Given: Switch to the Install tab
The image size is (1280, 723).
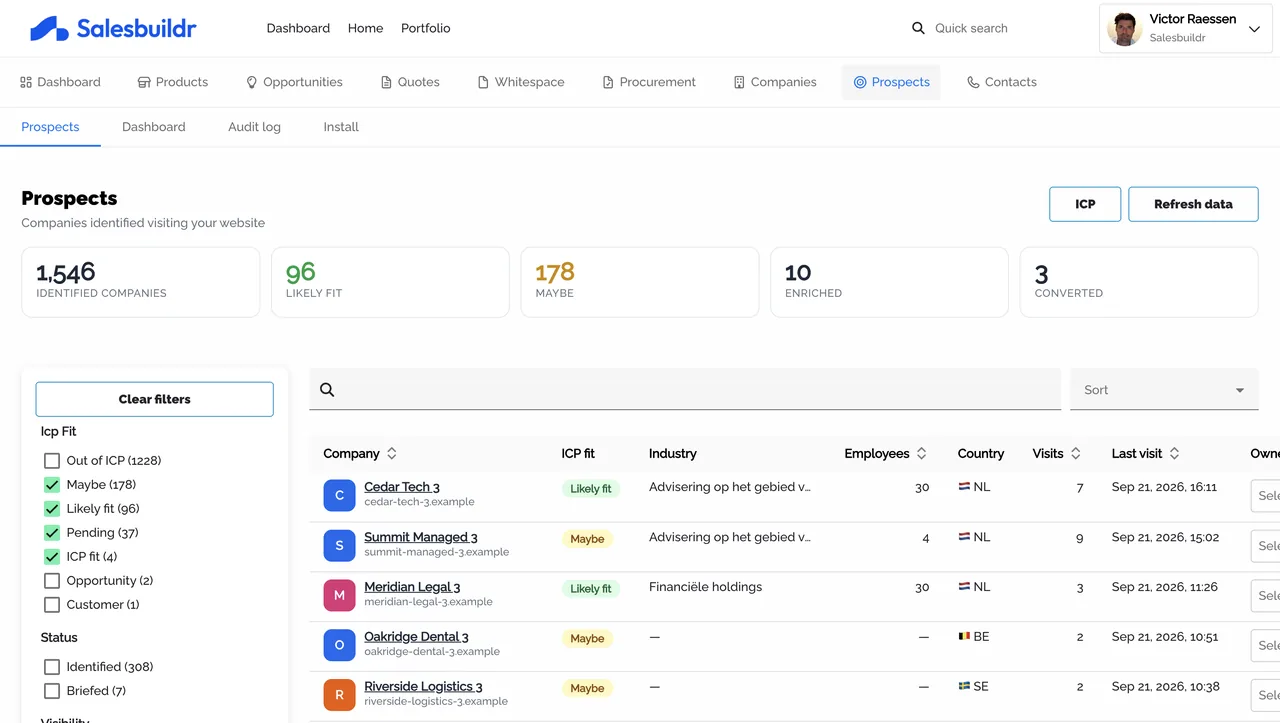Looking at the screenshot, I should 341,127.
